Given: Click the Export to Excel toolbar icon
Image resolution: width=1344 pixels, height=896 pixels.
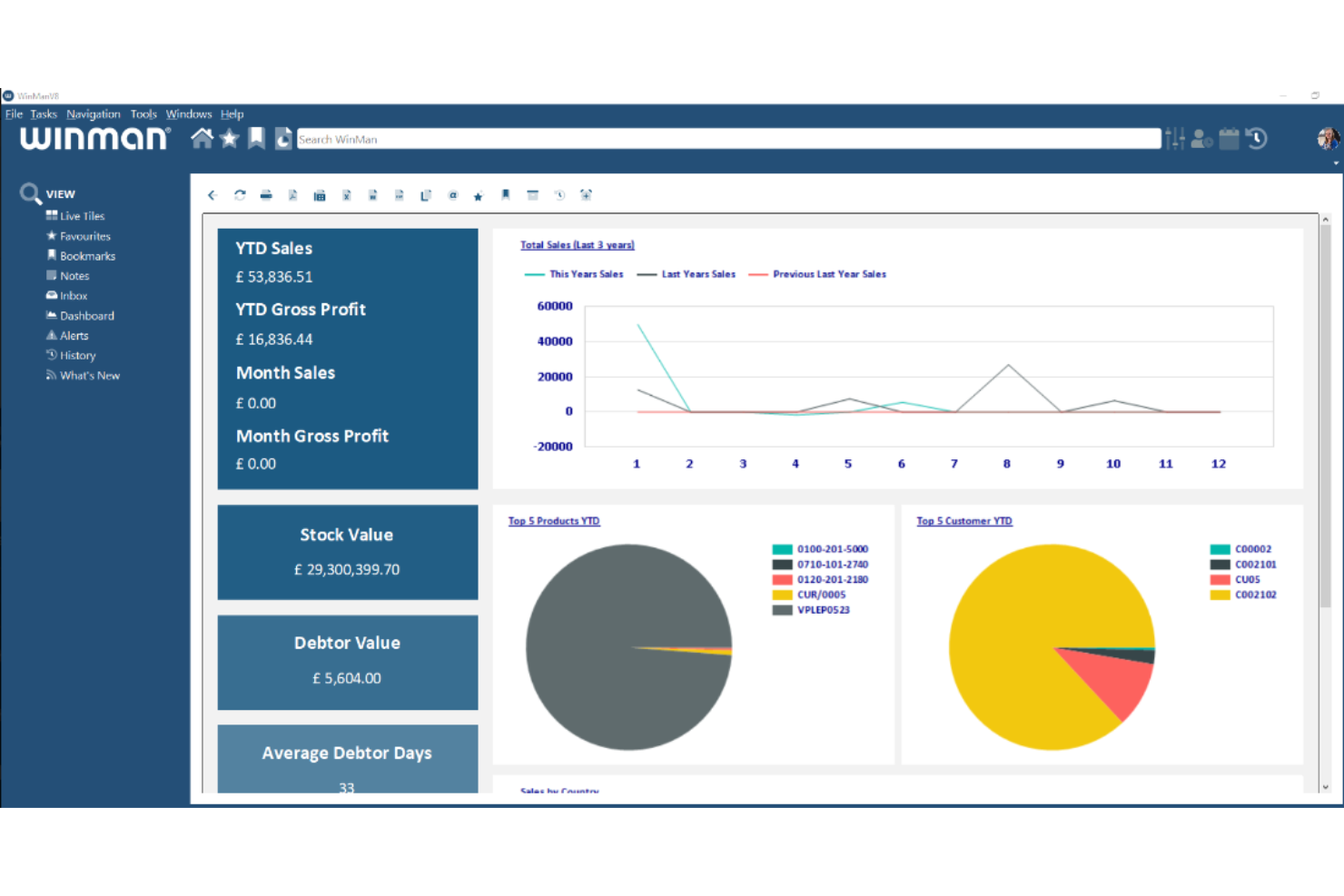Looking at the screenshot, I should [x=346, y=194].
